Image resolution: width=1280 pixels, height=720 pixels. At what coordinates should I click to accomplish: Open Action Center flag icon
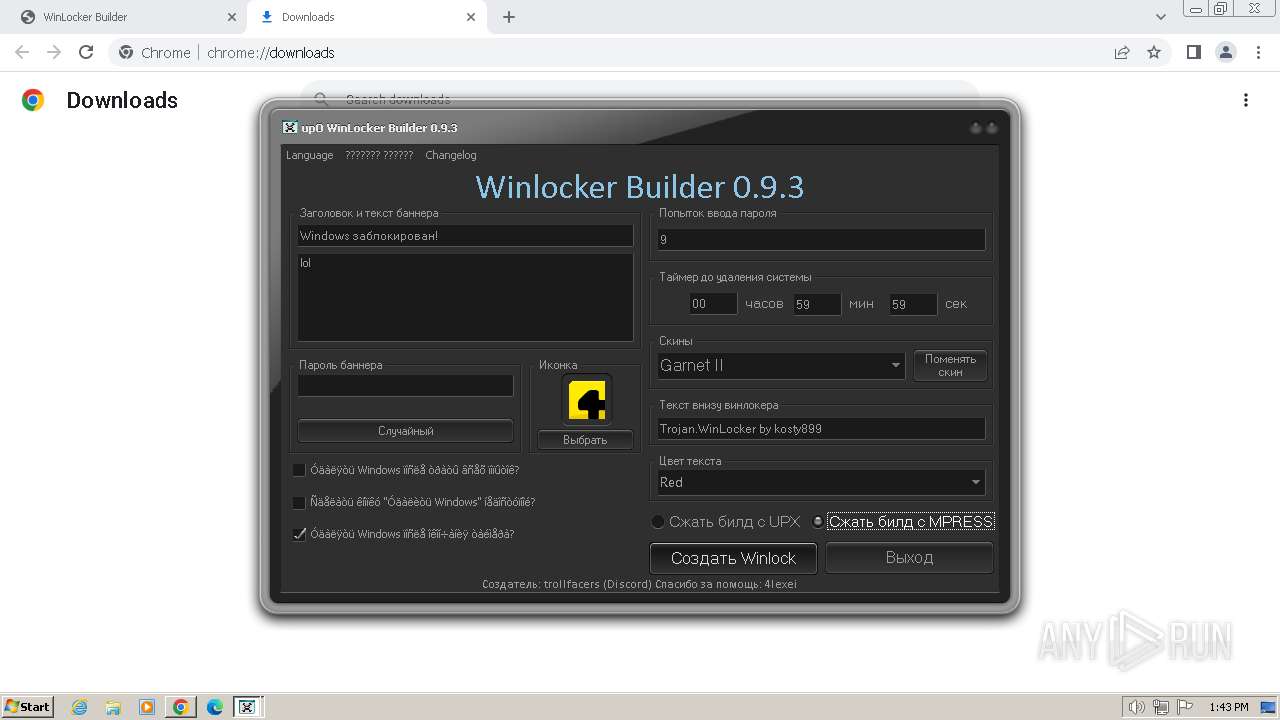[x=1183, y=707]
